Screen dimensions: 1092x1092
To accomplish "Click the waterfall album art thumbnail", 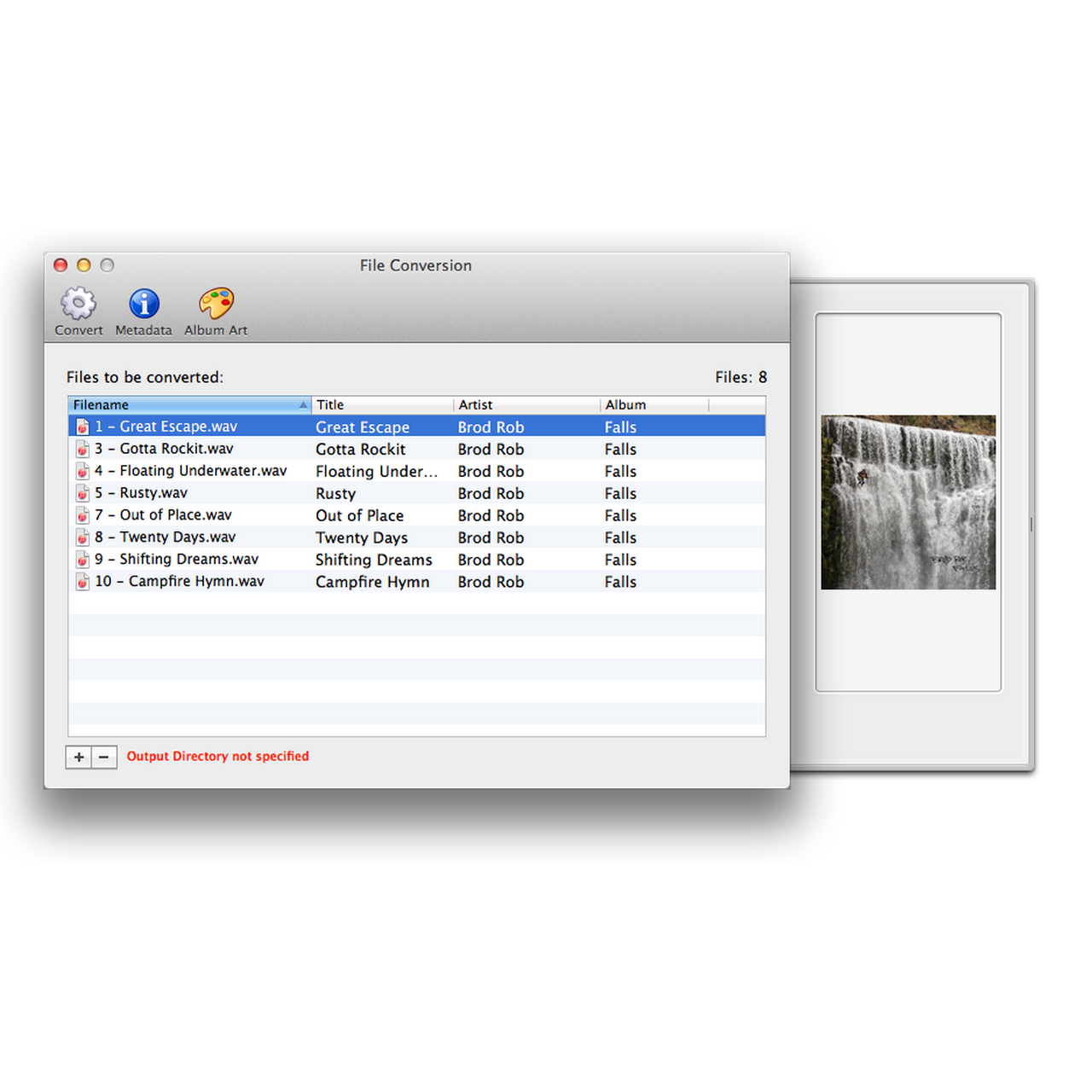I will (908, 502).
